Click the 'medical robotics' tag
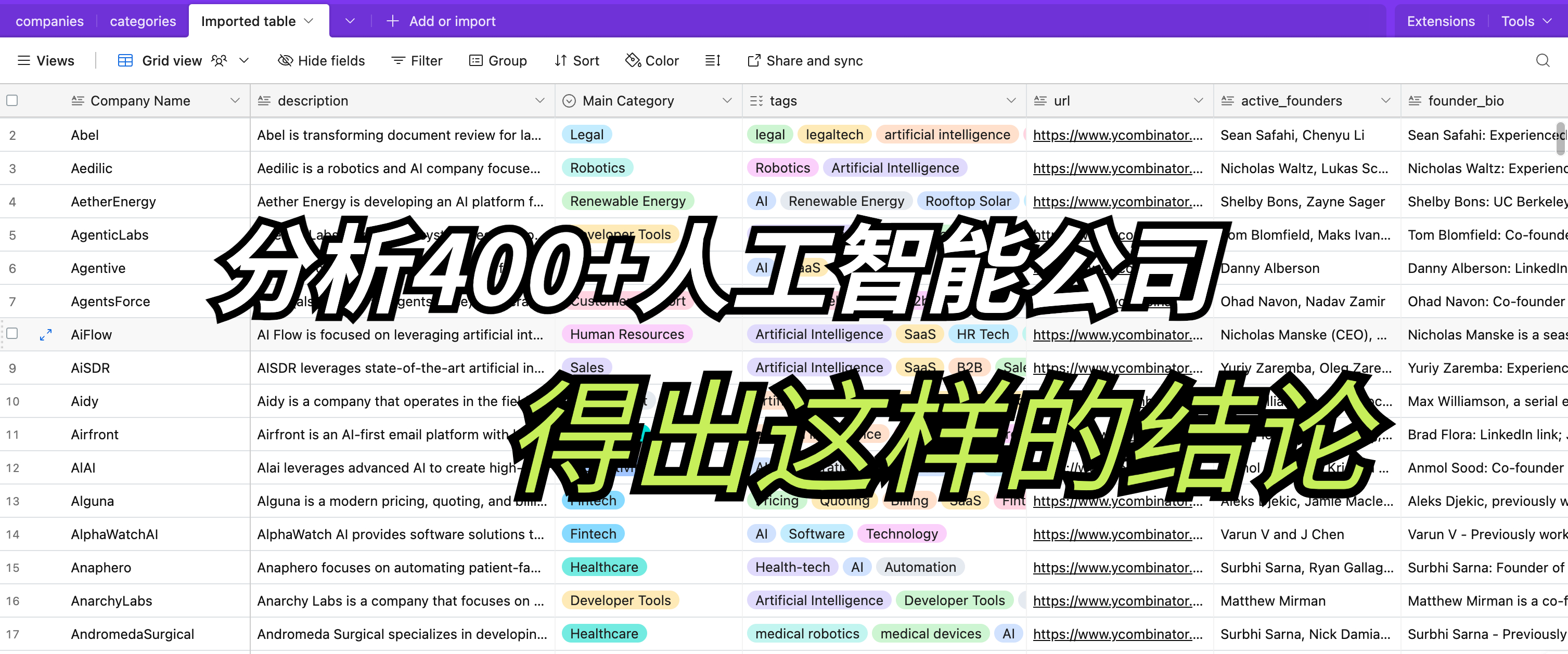The image size is (1568, 654). (x=806, y=633)
